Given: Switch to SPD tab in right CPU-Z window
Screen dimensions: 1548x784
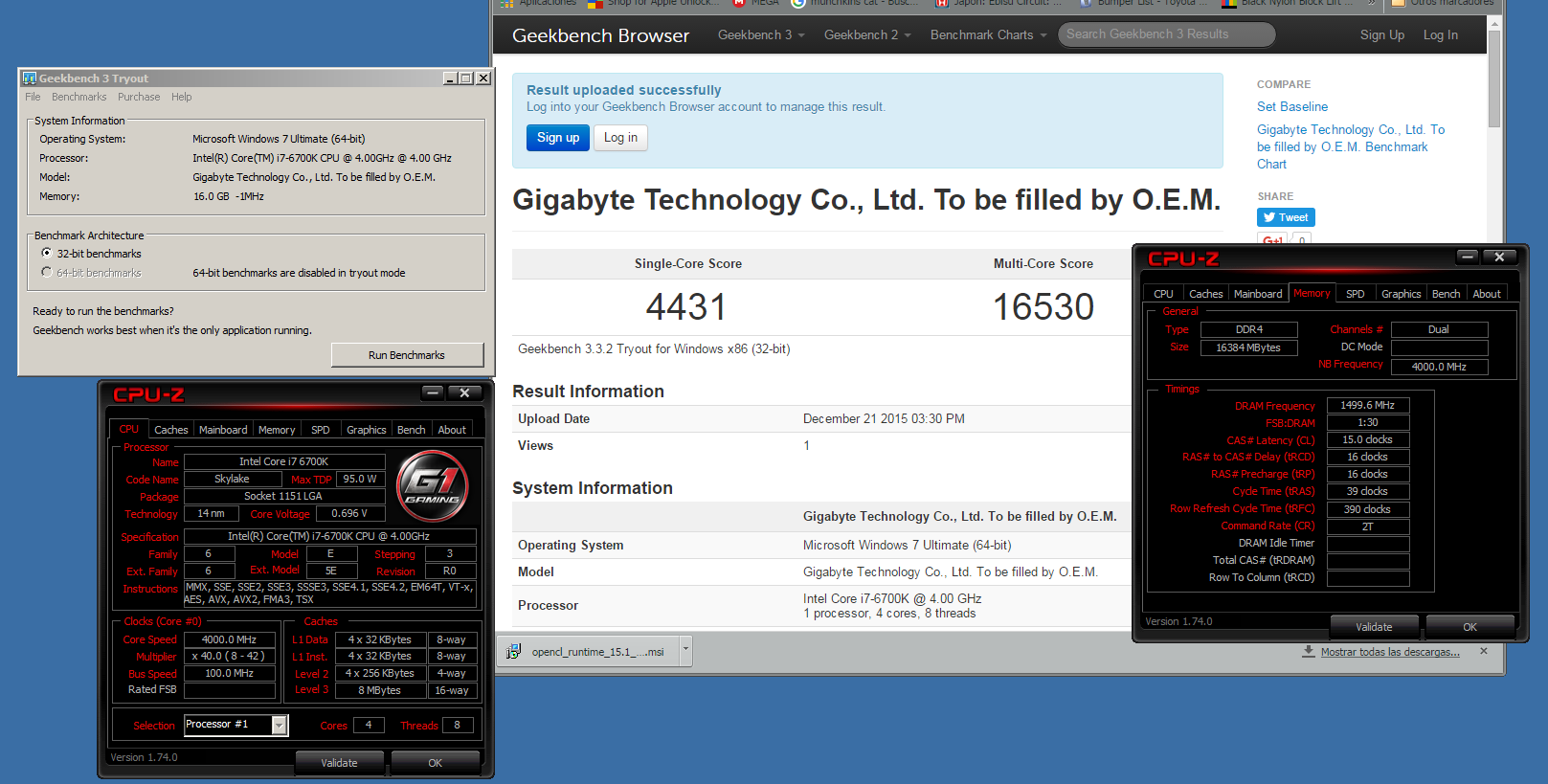Looking at the screenshot, I should coord(1356,294).
